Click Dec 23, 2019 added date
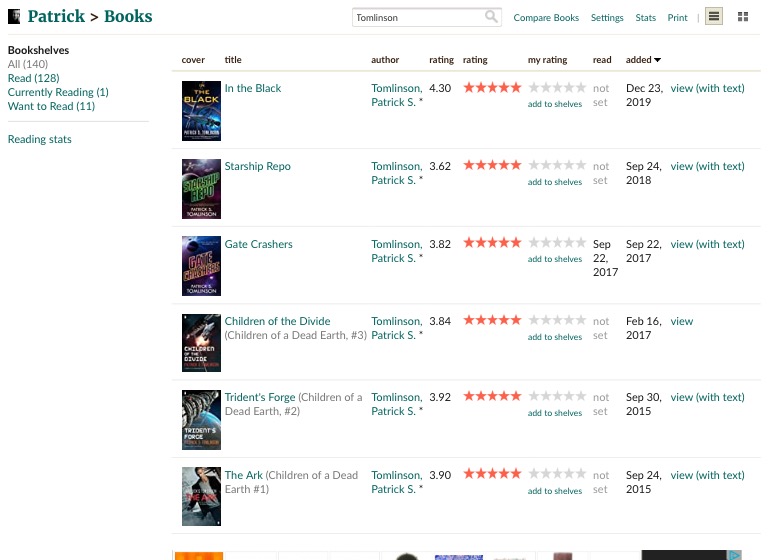 [644, 95]
